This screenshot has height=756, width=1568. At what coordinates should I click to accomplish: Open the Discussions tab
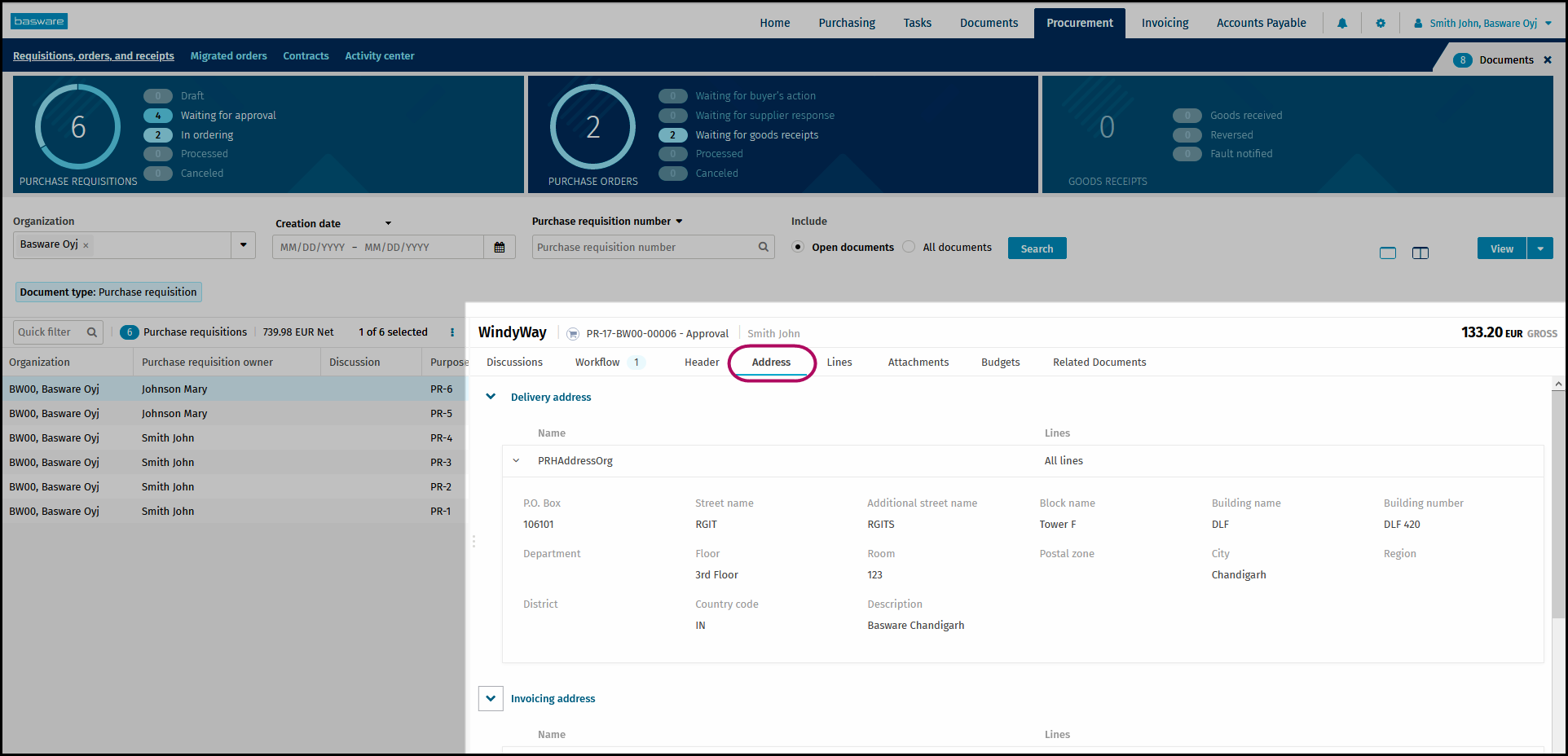point(514,362)
